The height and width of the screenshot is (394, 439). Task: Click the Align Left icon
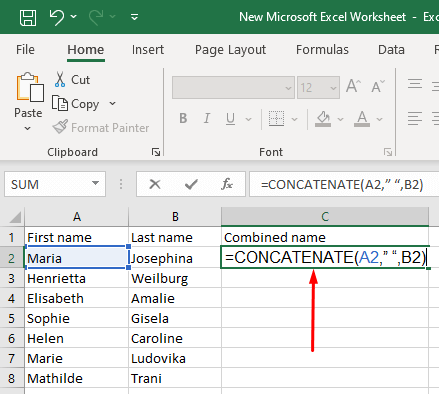415,118
